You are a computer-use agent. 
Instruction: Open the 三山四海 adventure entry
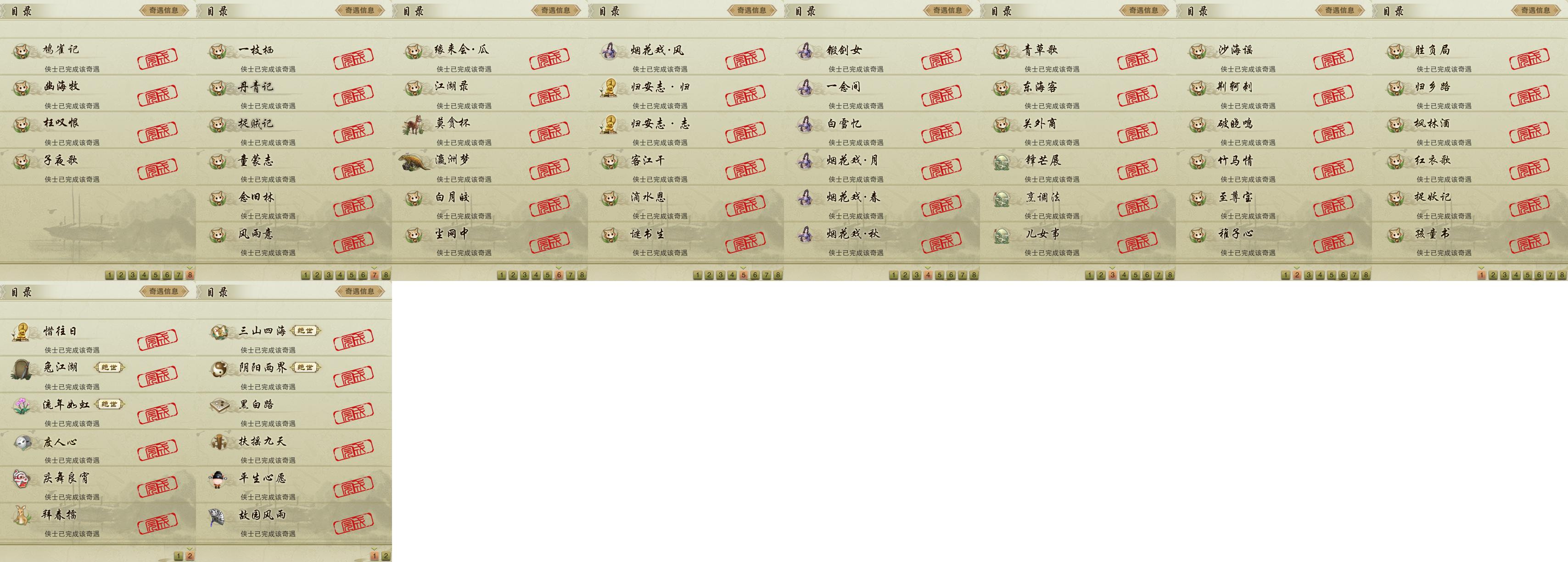point(294,338)
